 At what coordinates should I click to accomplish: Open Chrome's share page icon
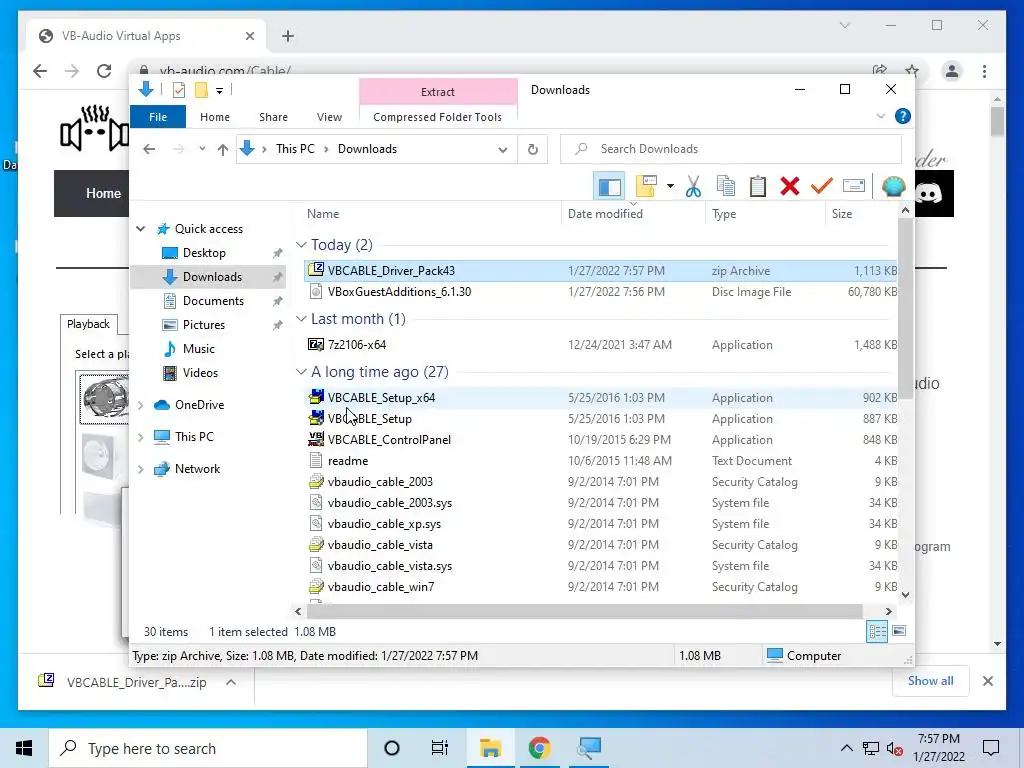(880, 71)
